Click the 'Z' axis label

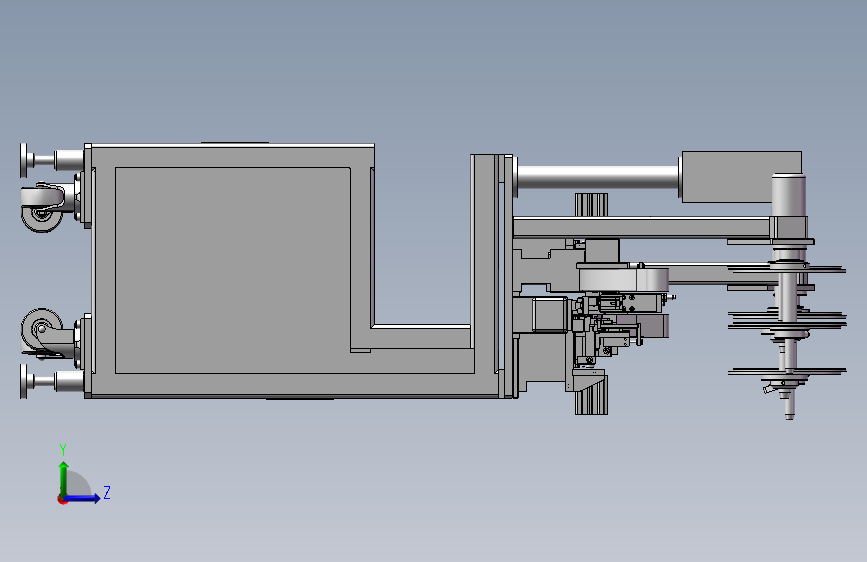pos(107,492)
